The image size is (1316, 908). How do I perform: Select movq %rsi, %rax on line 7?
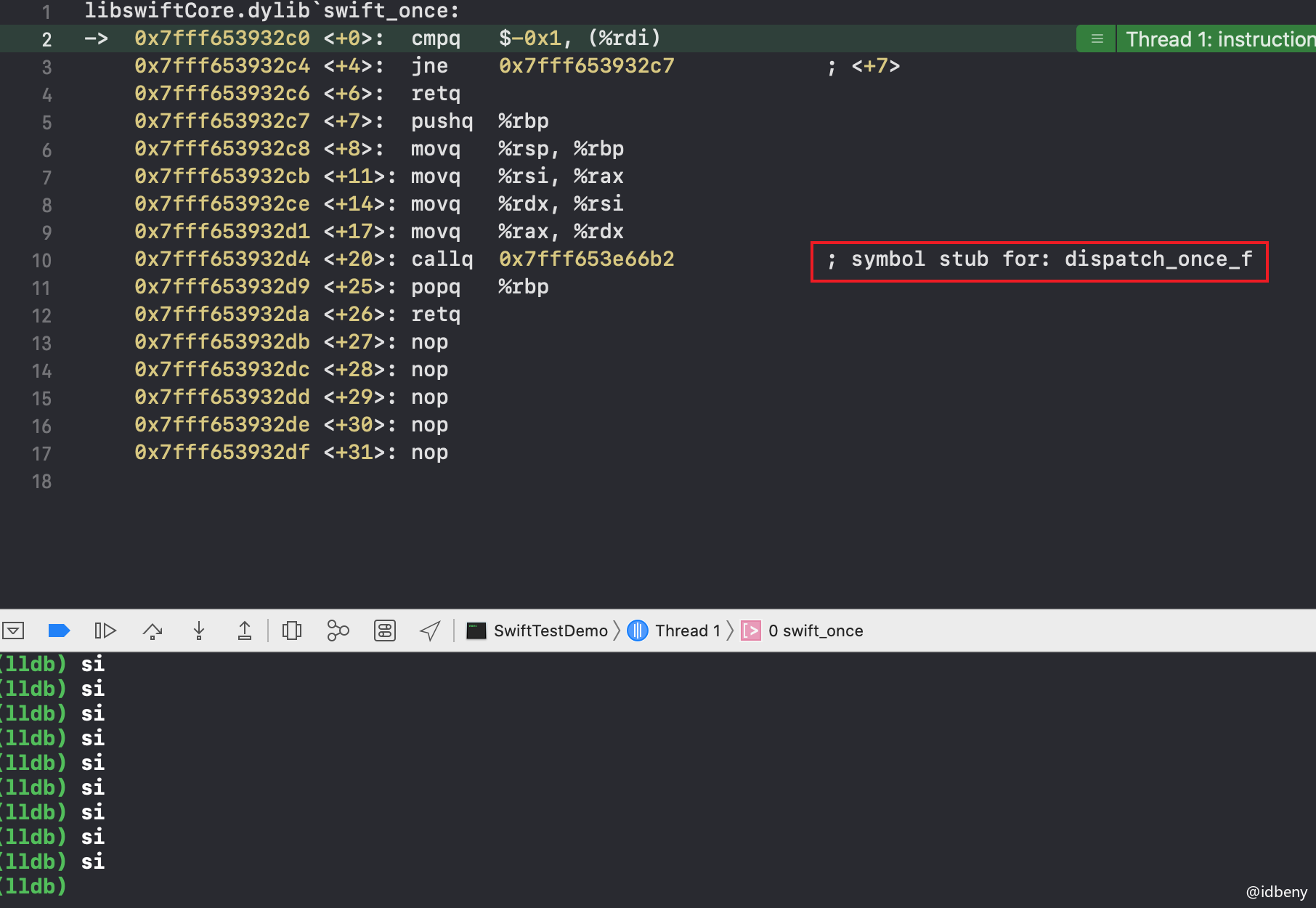[x=517, y=177]
